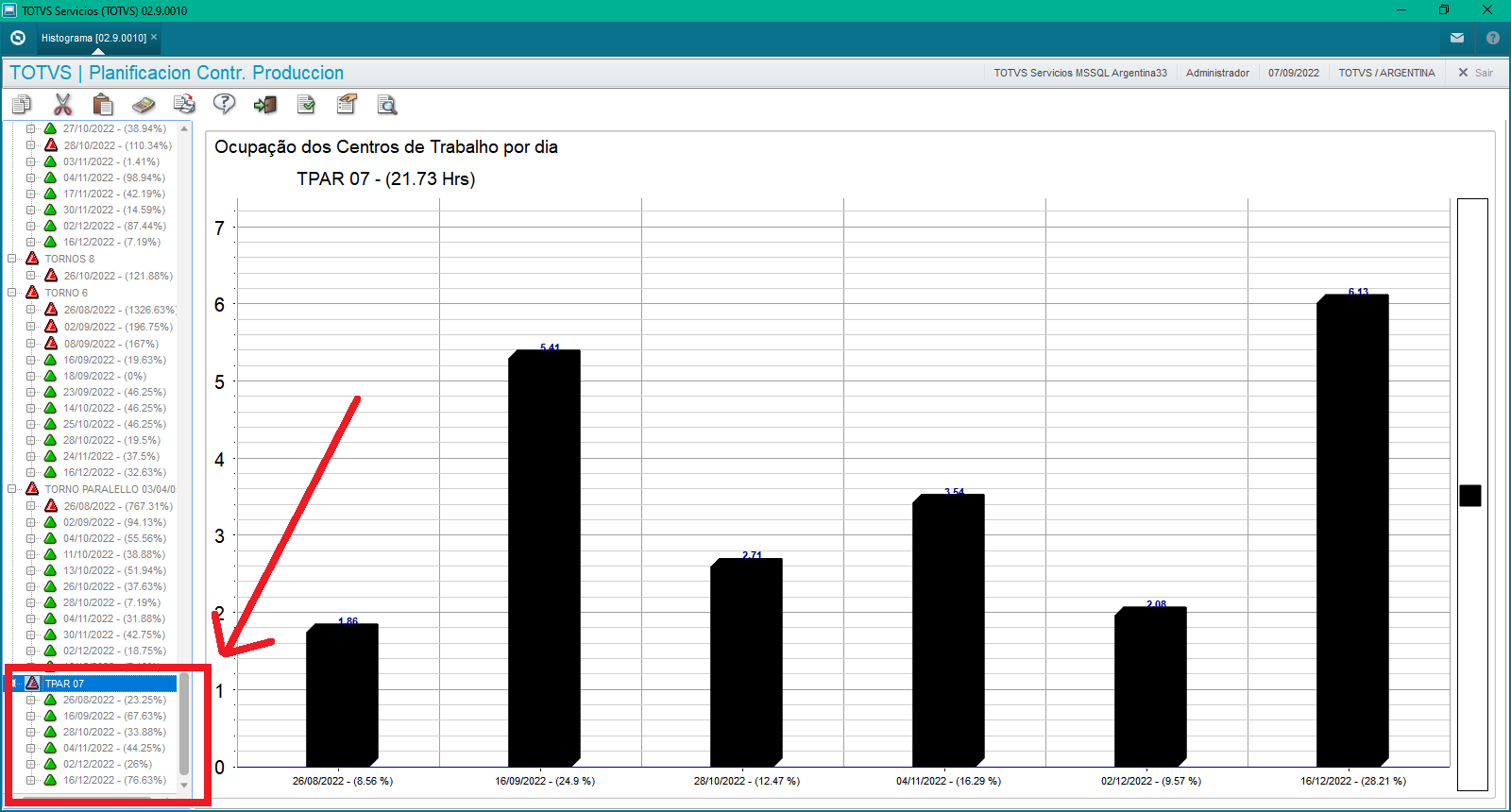Collapse the TPAR 07 tree node
Image resolution: width=1511 pixels, height=812 pixels.
tap(12, 683)
